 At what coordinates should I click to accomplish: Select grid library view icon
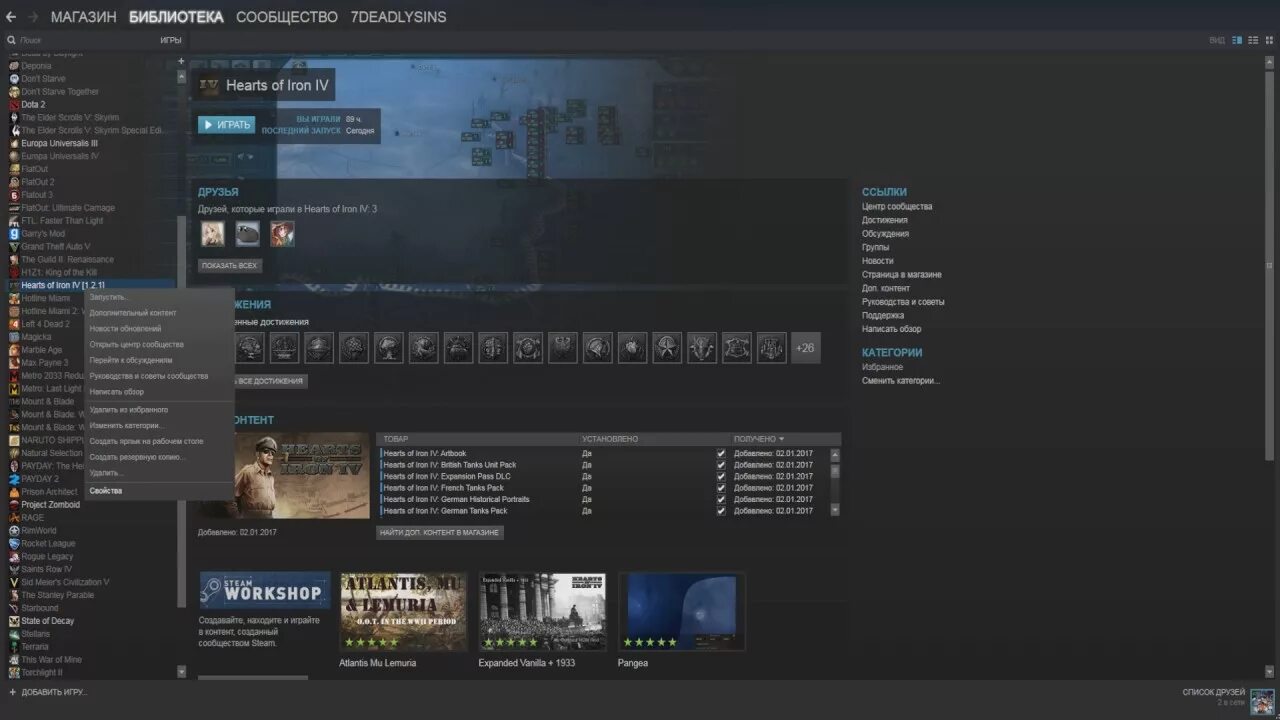1269,40
